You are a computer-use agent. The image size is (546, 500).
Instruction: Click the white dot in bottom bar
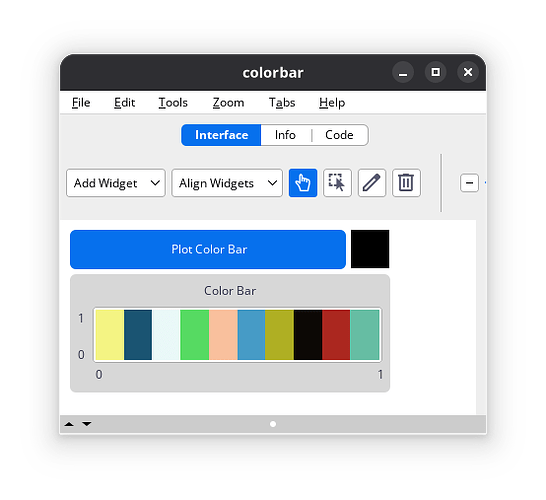point(273,424)
